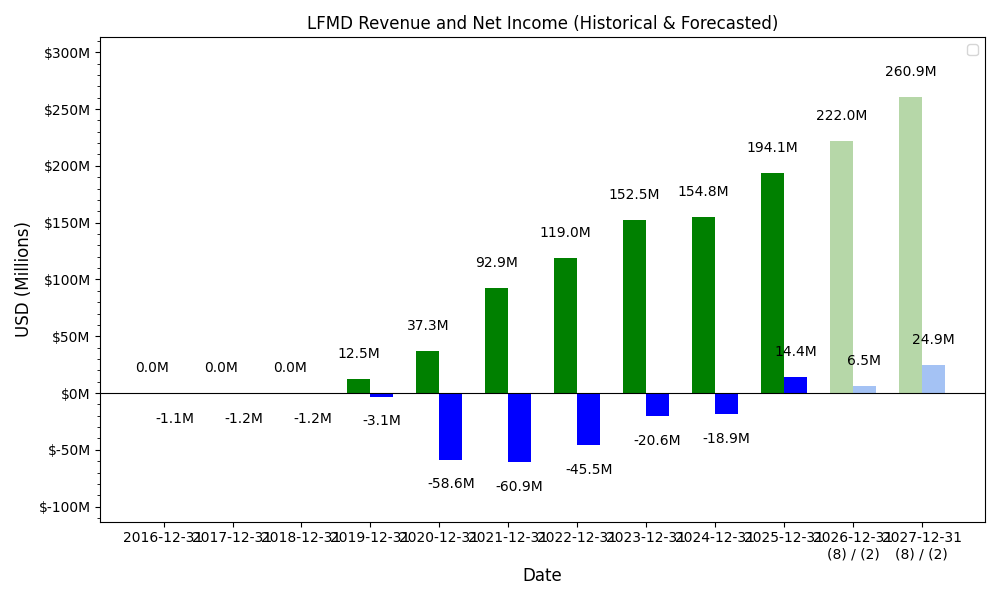This screenshot has height=600, width=1000.
Task: Select the 2021 green revenue bar
Action: pyautogui.click(x=496, y=340)
